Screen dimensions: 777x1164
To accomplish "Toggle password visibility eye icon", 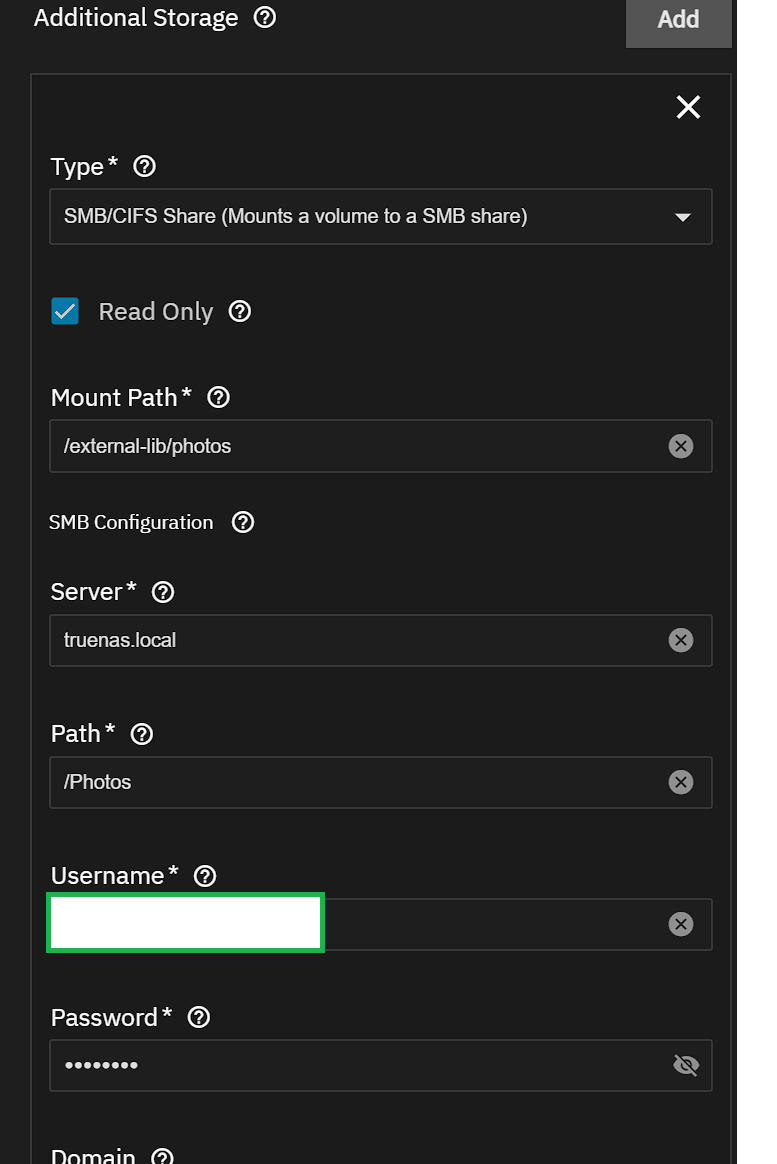I will pyautogui.click(x=686, y=1065).
